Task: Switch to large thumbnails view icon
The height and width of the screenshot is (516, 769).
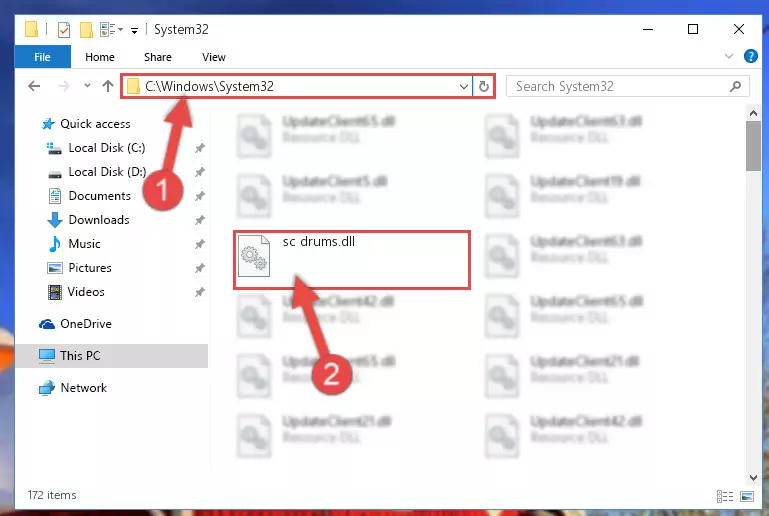Action: coord(747,496)
